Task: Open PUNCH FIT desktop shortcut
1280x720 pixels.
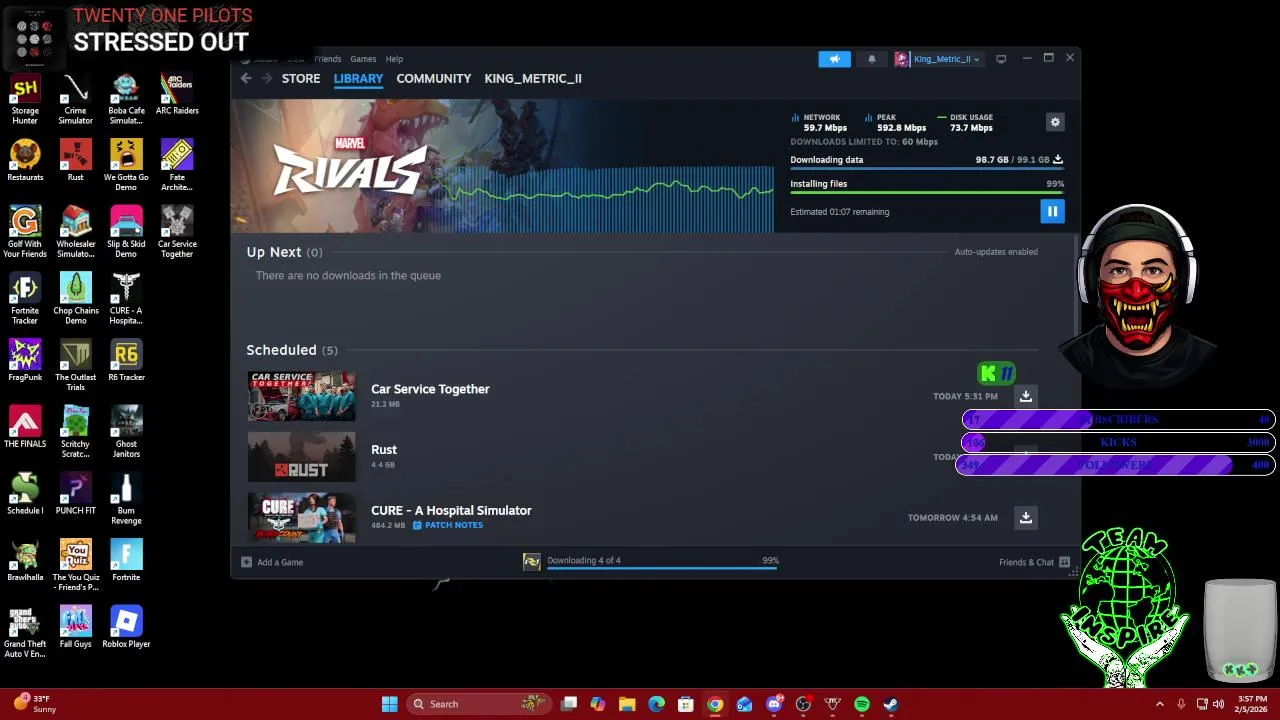Action: (x=75, y=494)
